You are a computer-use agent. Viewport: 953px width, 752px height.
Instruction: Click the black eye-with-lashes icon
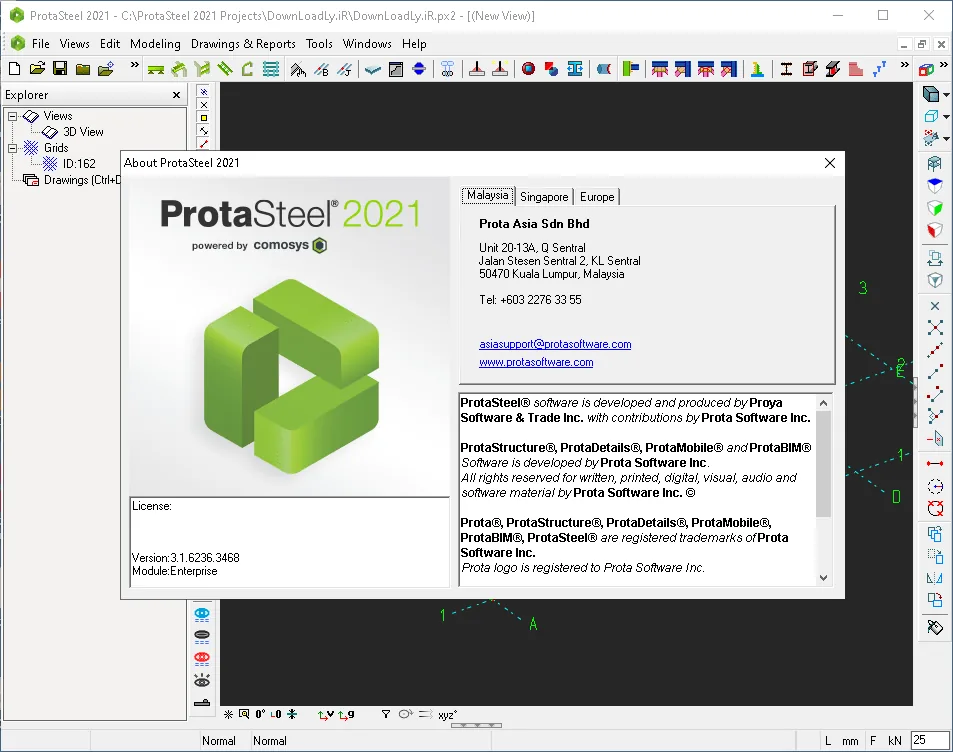pyautogui.click(x=202, y=680)
